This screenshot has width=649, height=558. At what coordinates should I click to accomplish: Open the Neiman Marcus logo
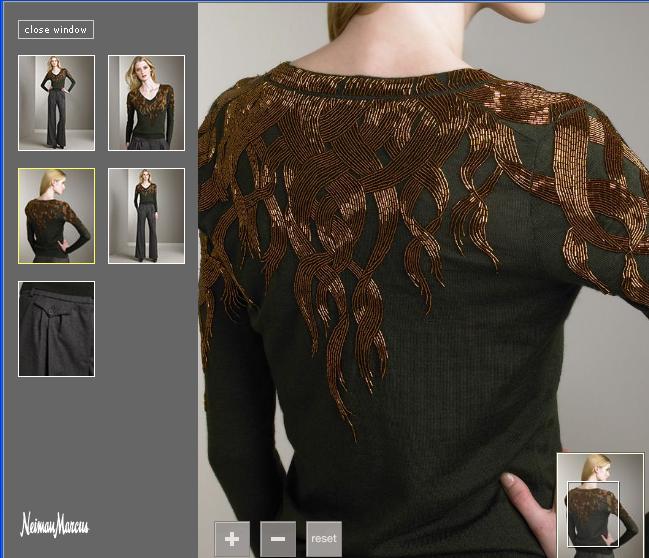[55, 524]
